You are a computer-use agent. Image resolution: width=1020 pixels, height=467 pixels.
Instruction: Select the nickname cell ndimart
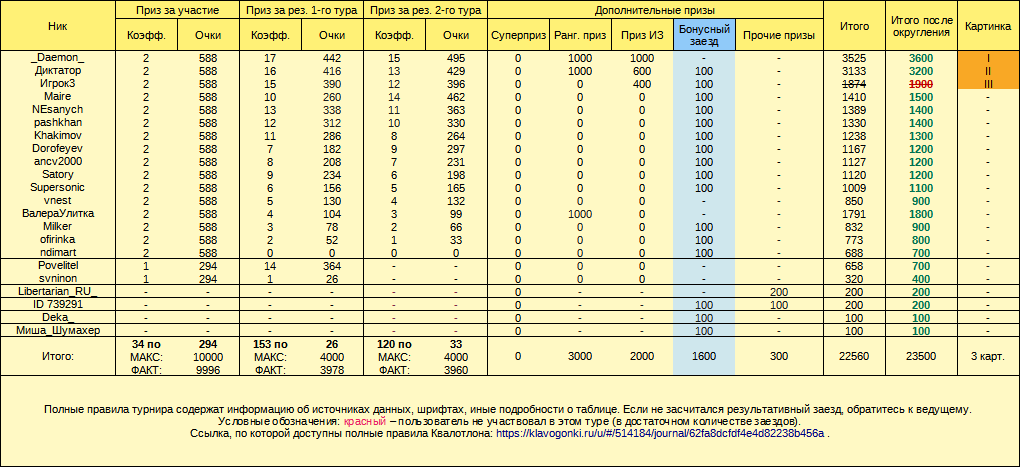tap(57, 252)
